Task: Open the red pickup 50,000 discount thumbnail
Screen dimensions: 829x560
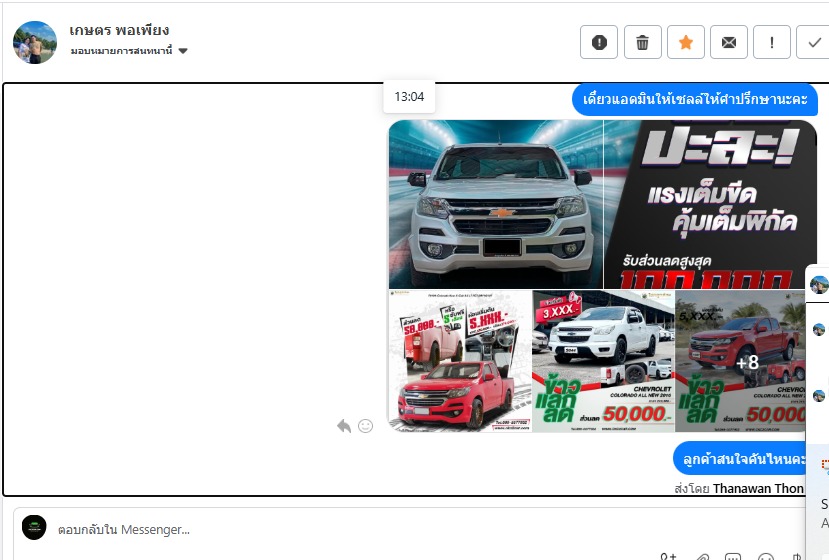Action: [460, 361]
